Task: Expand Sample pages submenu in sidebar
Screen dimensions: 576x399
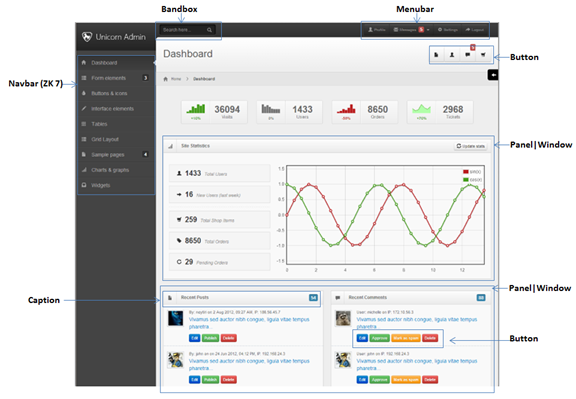Action: [116, 155]
